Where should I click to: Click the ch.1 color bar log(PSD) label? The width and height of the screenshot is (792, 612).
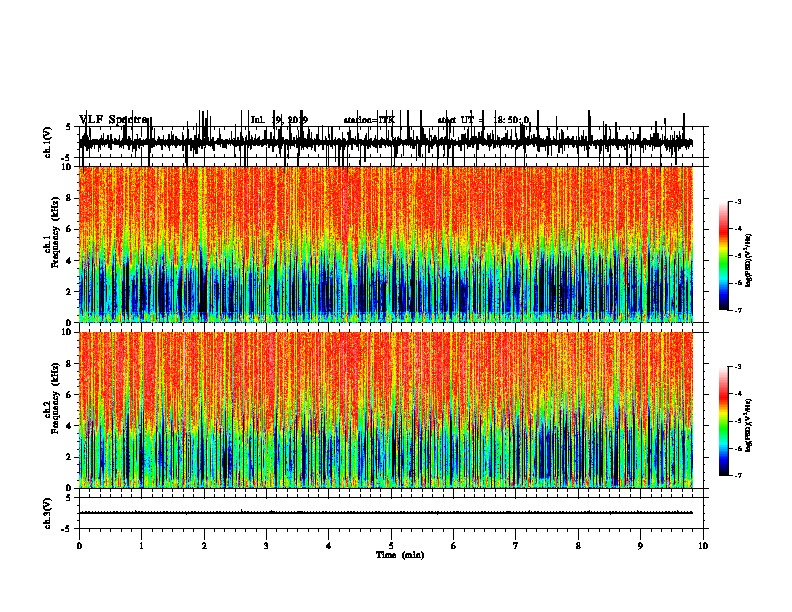pos(749,260)
